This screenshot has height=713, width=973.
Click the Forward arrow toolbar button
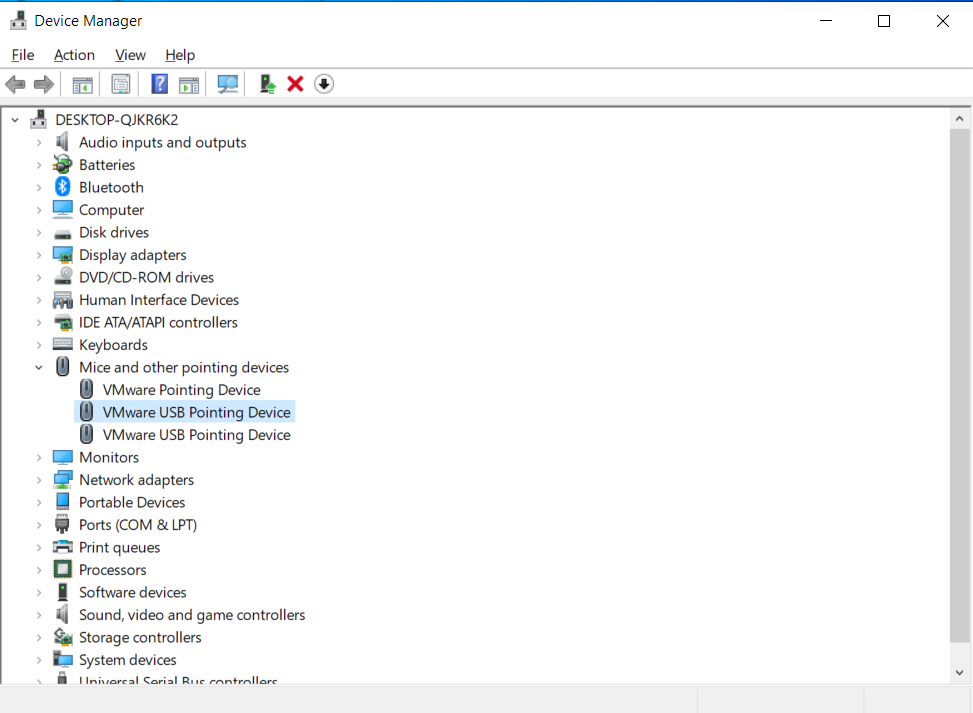(43, 84)
